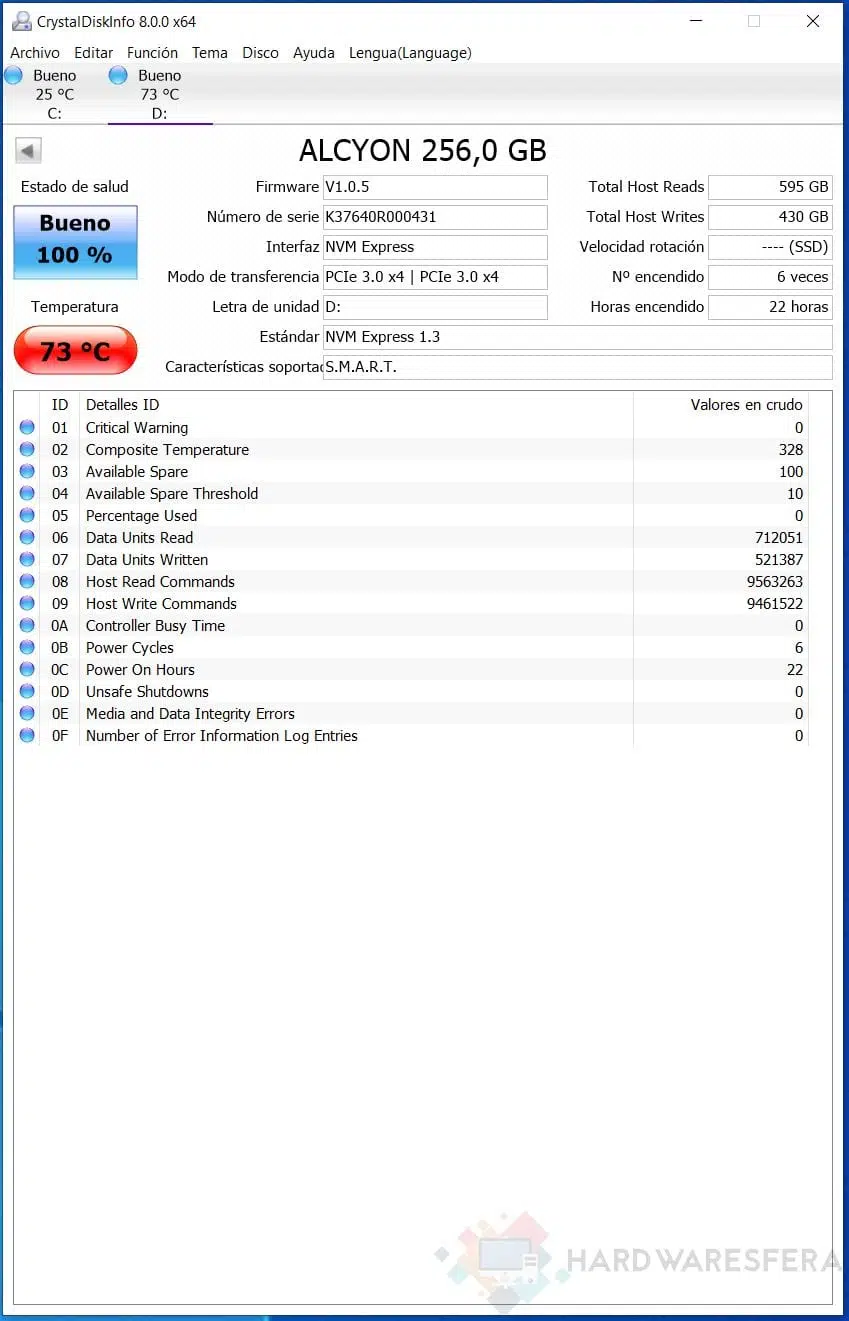Viewport: 849px width, 1321px height.
Task: Click the Total Host Reads value 595 GB
Action: click(x=770, y=187)
